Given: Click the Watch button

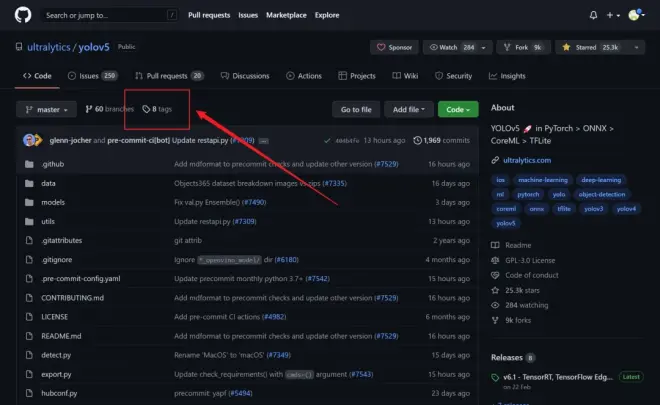Looking at the screenshot, I should 450,47.
